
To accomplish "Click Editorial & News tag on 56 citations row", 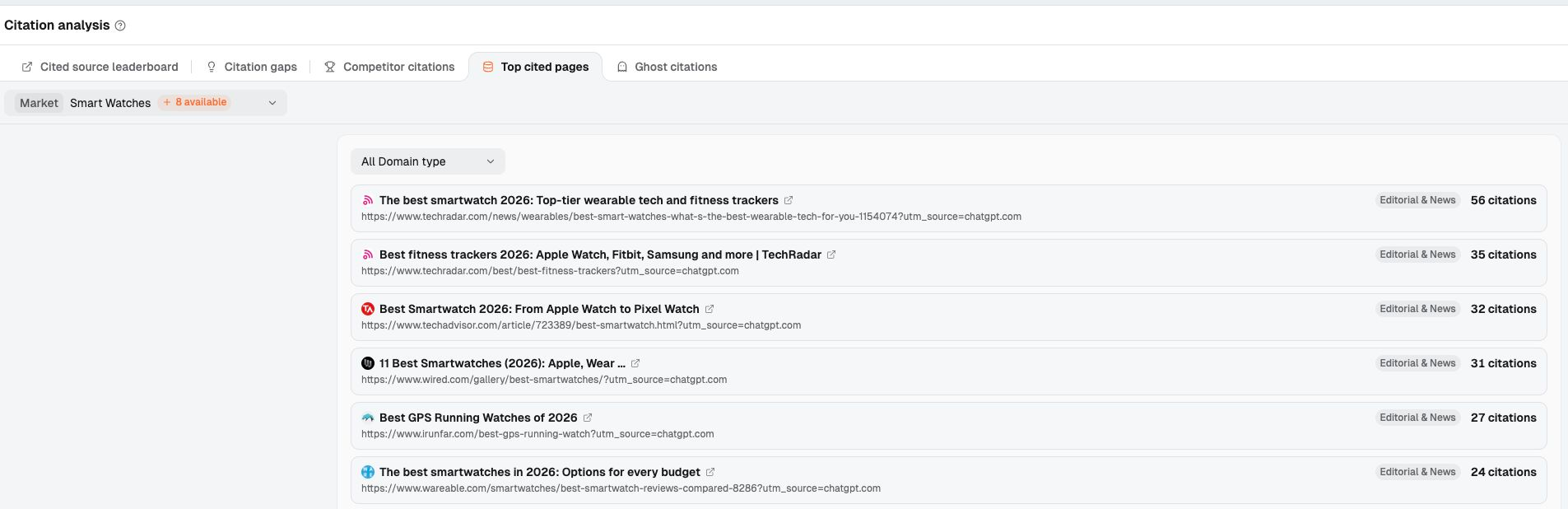I will coord(1417,200).
